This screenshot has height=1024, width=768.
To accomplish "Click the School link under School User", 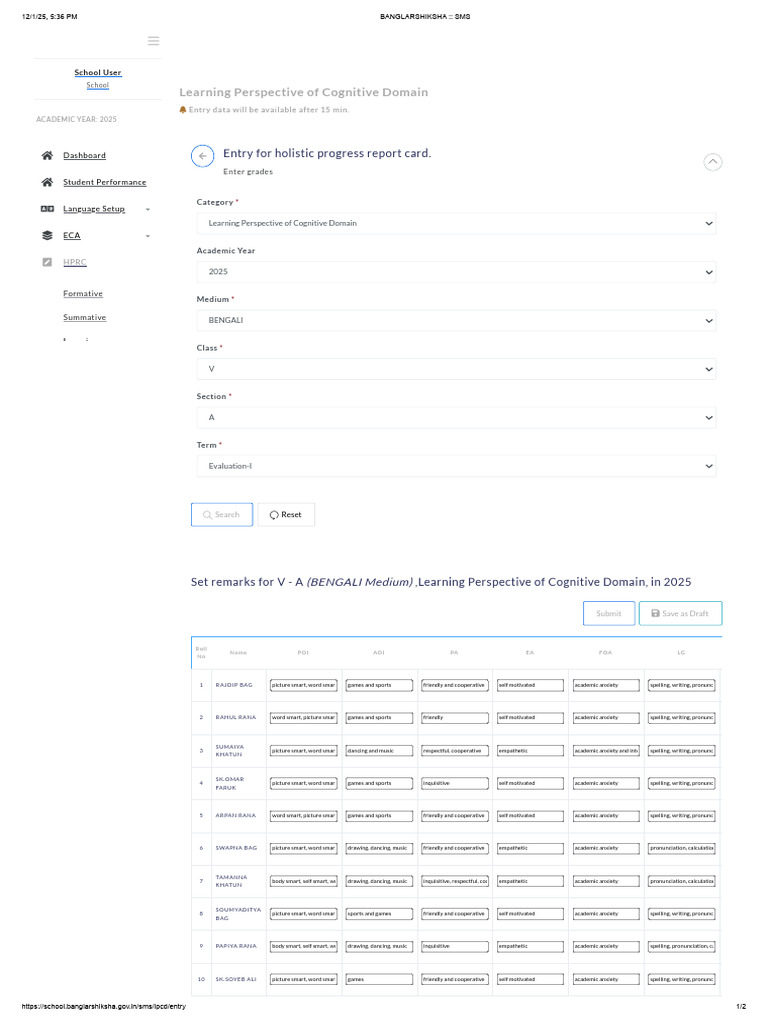I will 98,86.
